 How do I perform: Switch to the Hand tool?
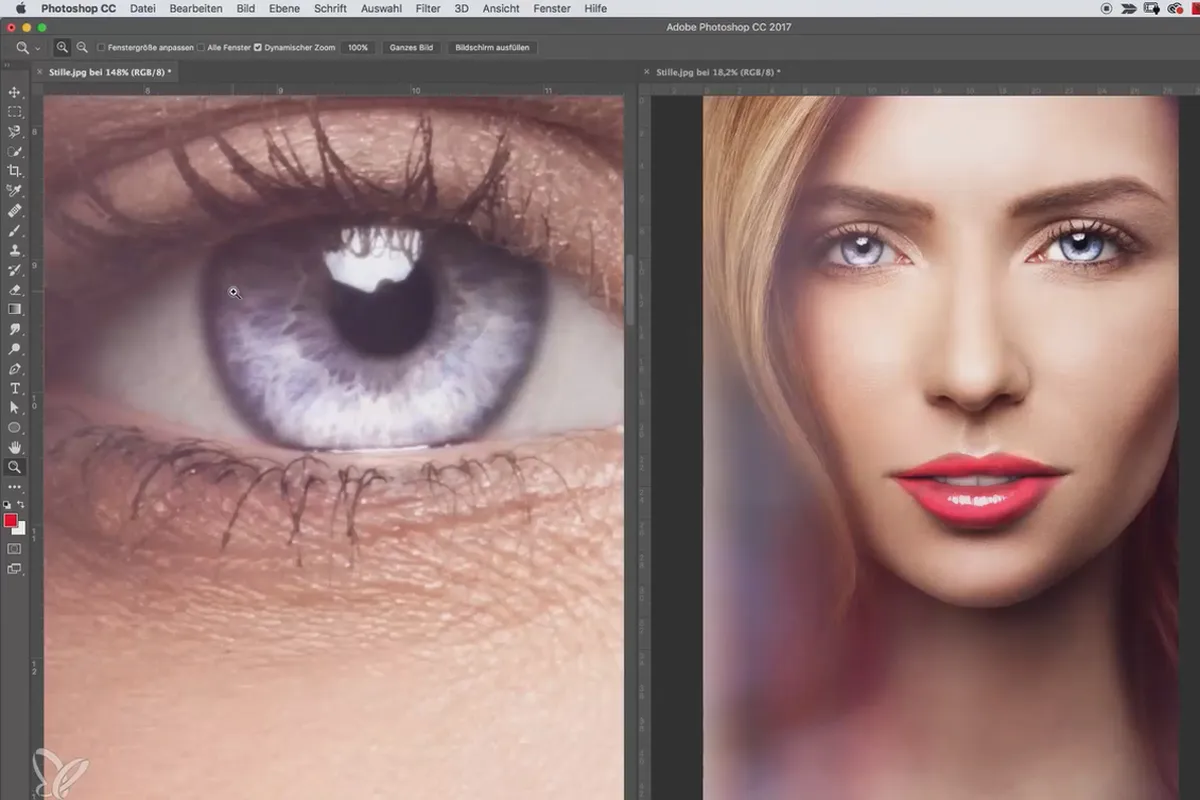click(x=15, y=447)
